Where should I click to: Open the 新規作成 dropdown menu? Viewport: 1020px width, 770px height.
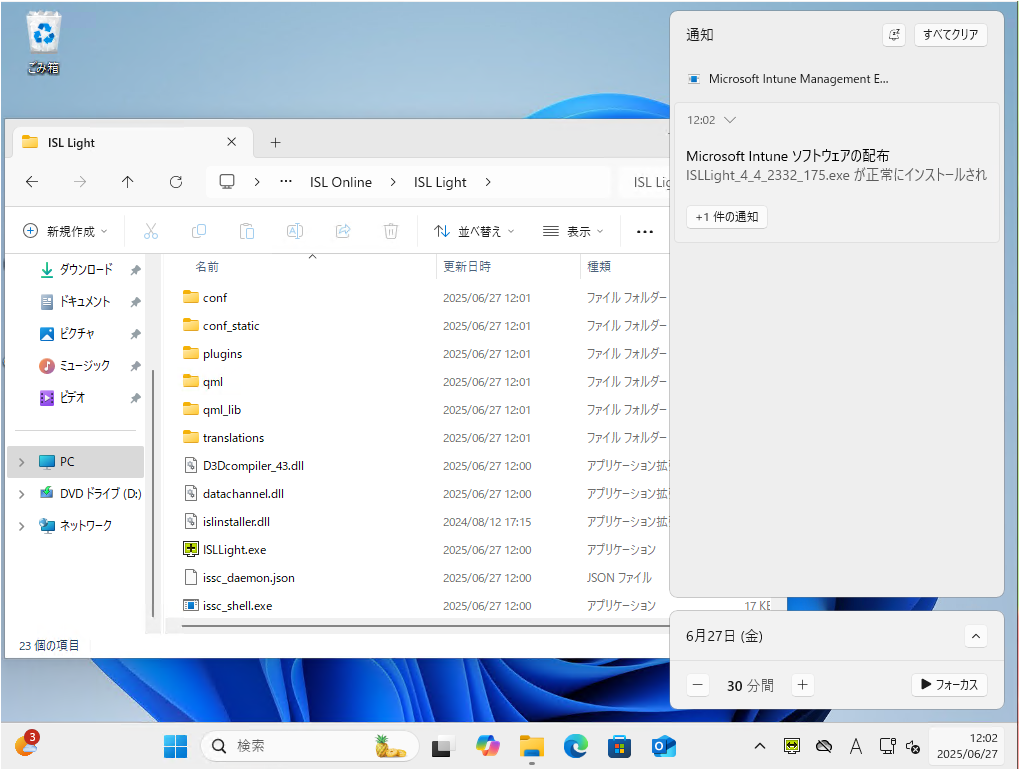click(x=65, y=231)
